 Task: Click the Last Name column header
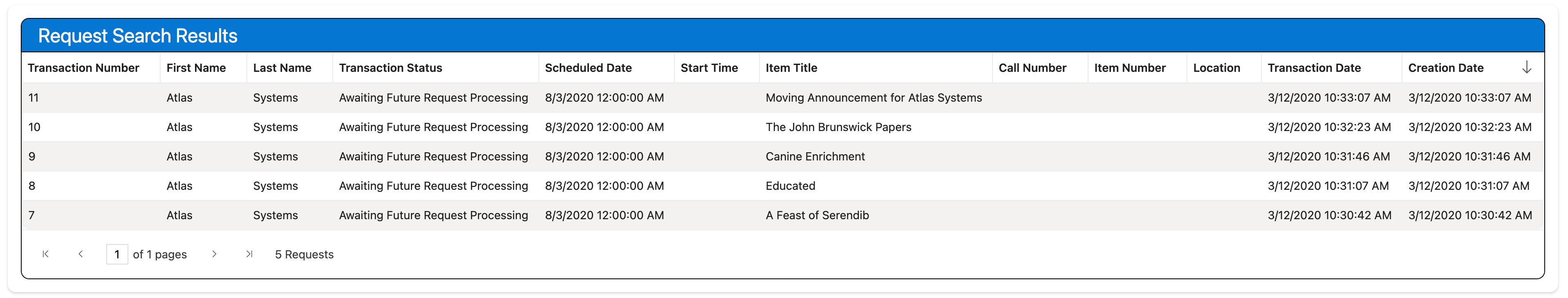[282, 68]
